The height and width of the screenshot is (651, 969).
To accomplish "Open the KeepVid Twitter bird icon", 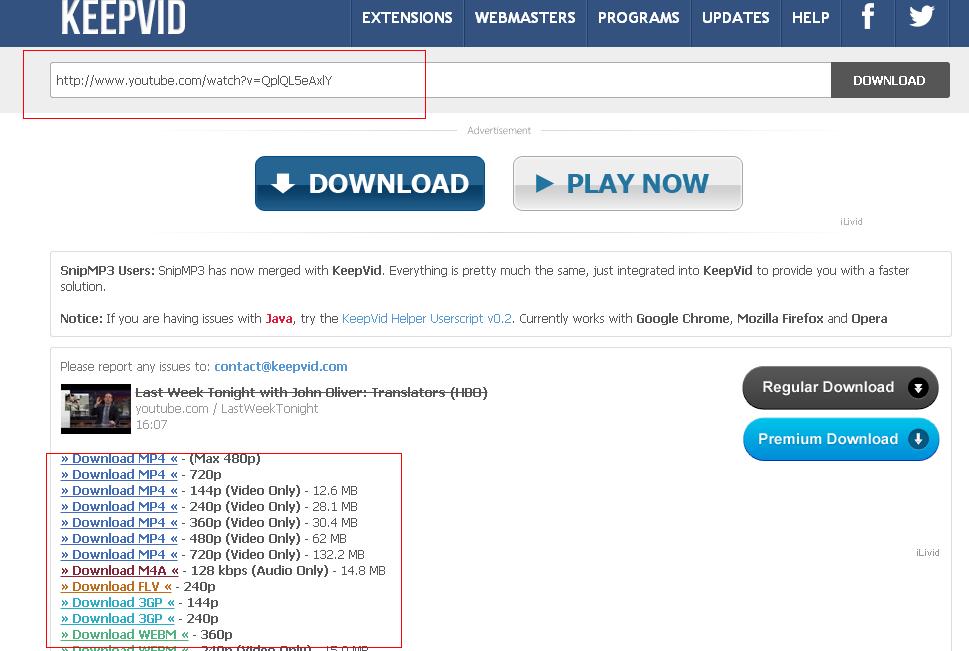I will [x=921, y=16].
